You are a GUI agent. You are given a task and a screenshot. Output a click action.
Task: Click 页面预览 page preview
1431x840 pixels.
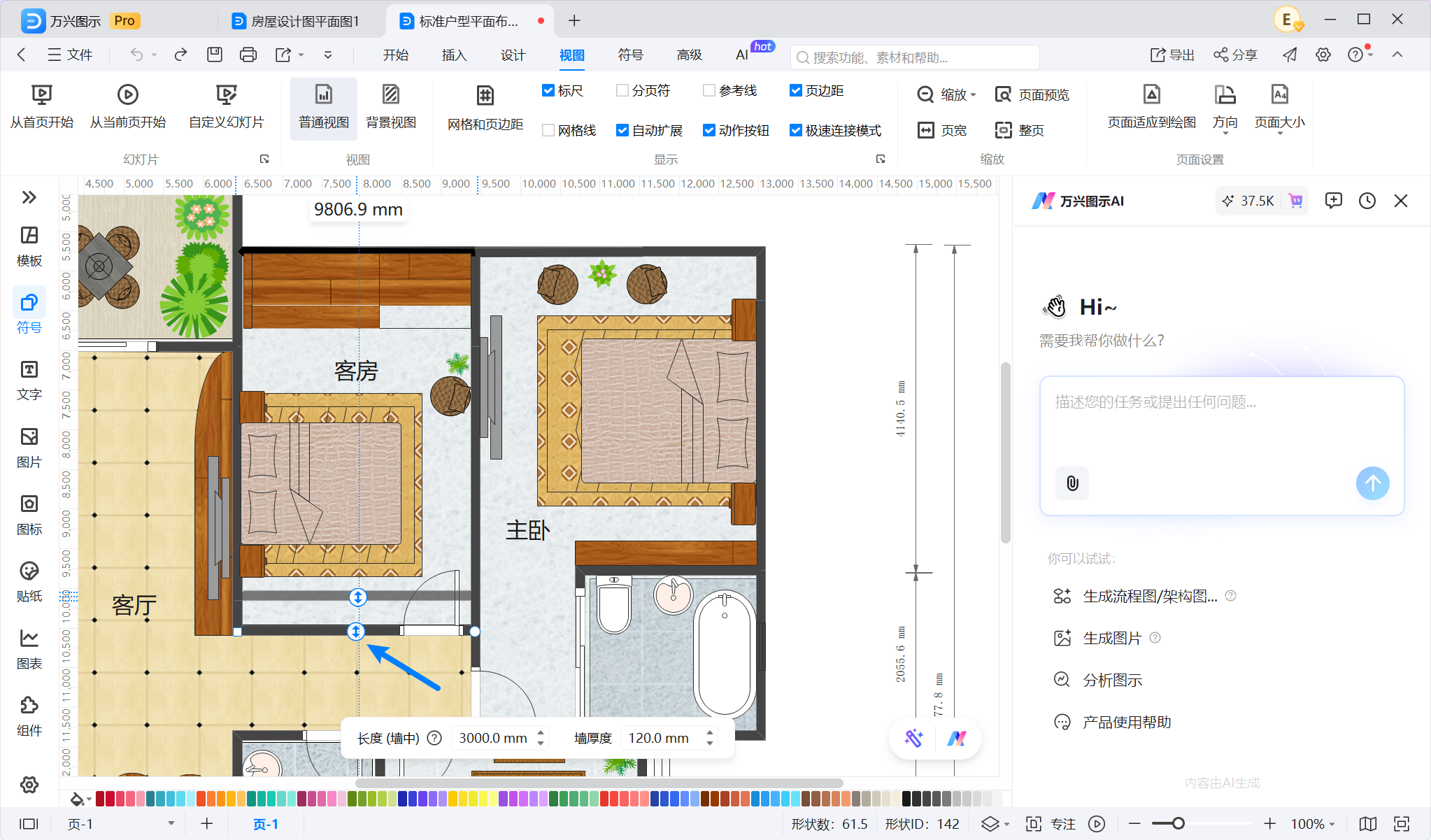(1032, 94)
